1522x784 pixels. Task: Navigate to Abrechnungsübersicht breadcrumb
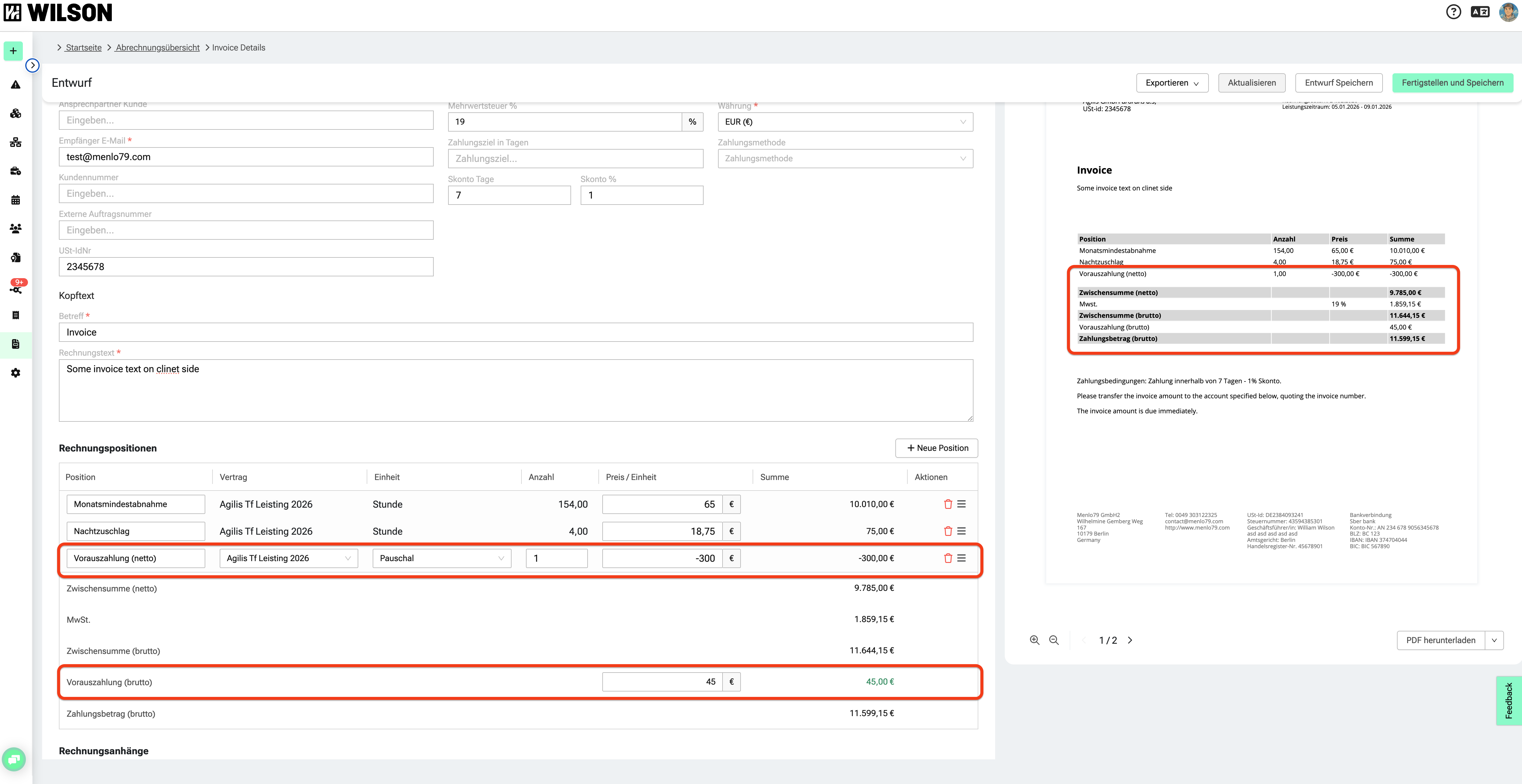[x=157, y=48]
